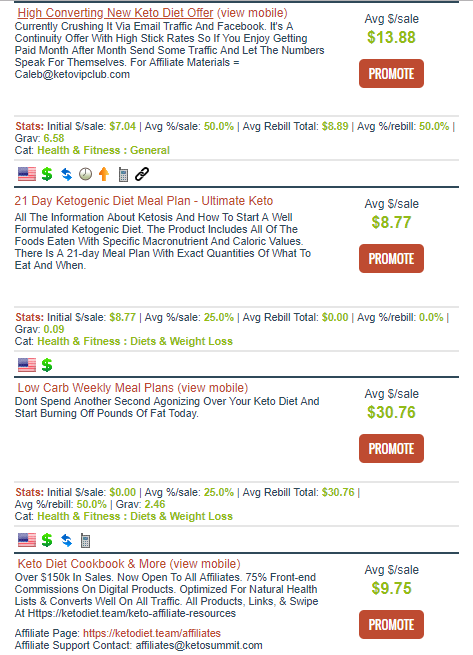The height and width of the screenshot is (655, 473).
Task: Promote the Keto Diet Cookbook & More
Action: [x=391, y=625]
